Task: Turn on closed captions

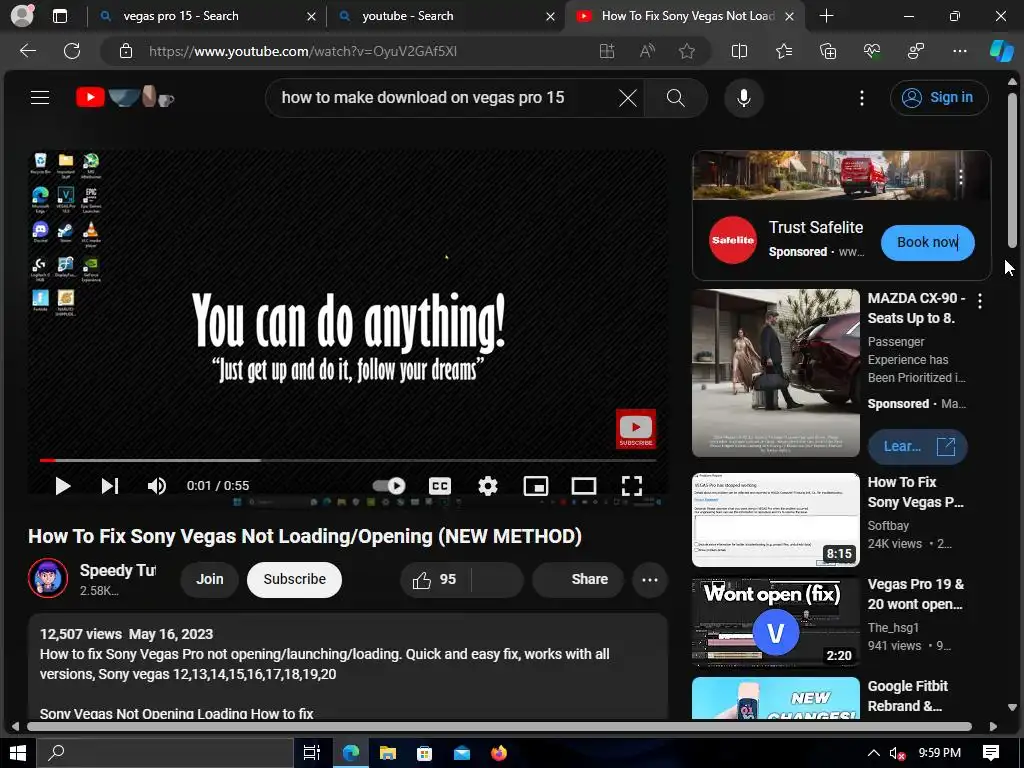Action: point(440,485)
